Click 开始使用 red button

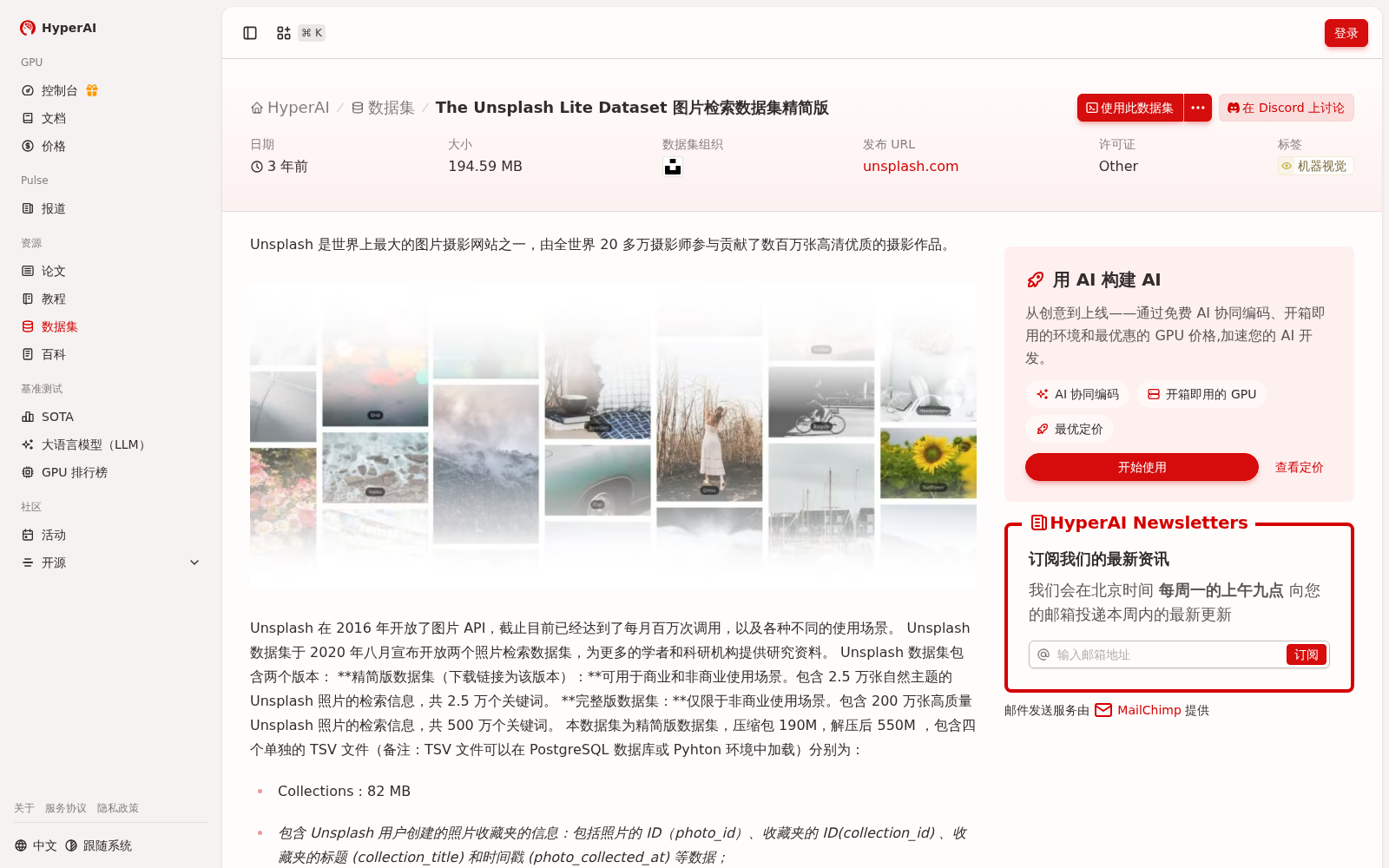(1142, 467)
